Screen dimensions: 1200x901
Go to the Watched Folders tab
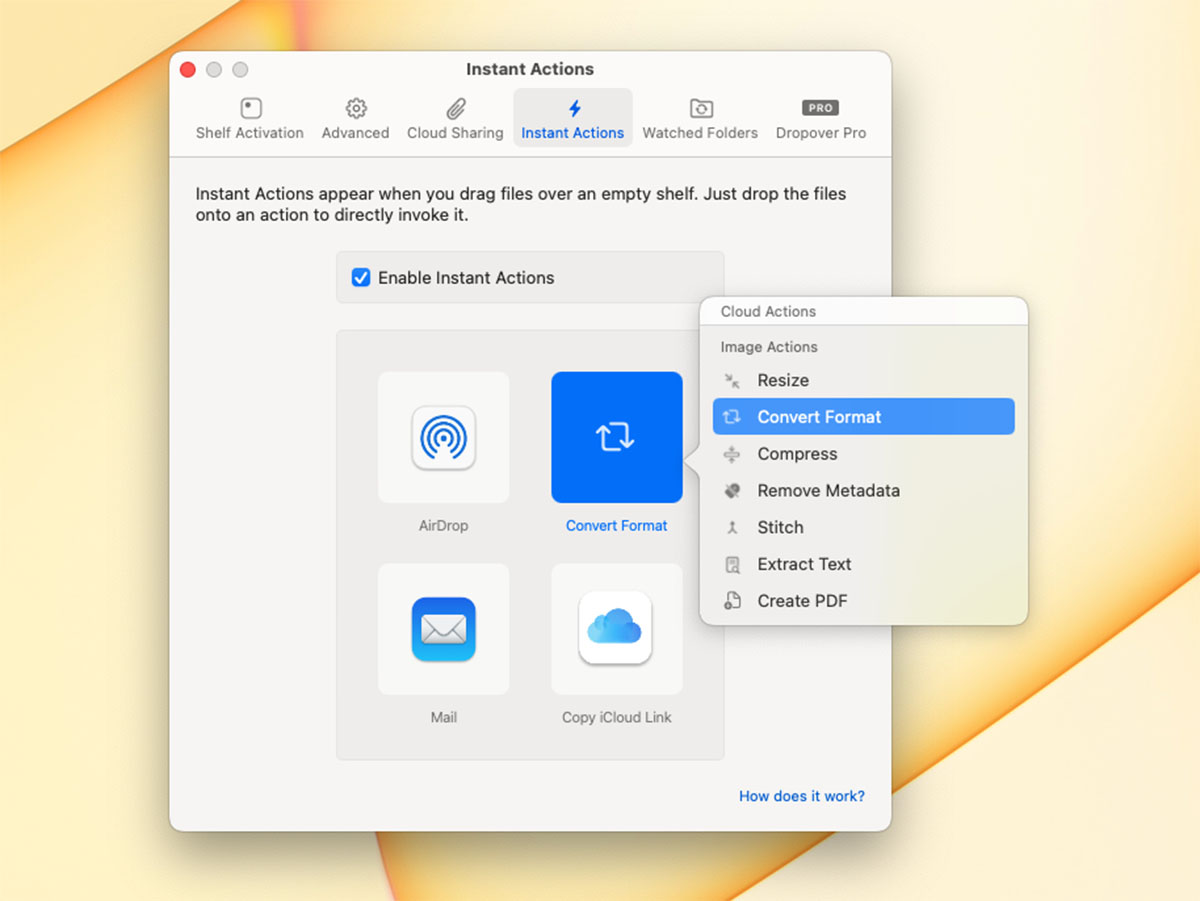point(700,119)
